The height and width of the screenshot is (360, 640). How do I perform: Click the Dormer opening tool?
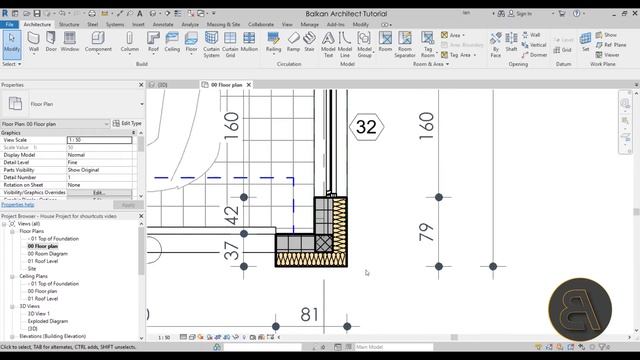[534, 55]
